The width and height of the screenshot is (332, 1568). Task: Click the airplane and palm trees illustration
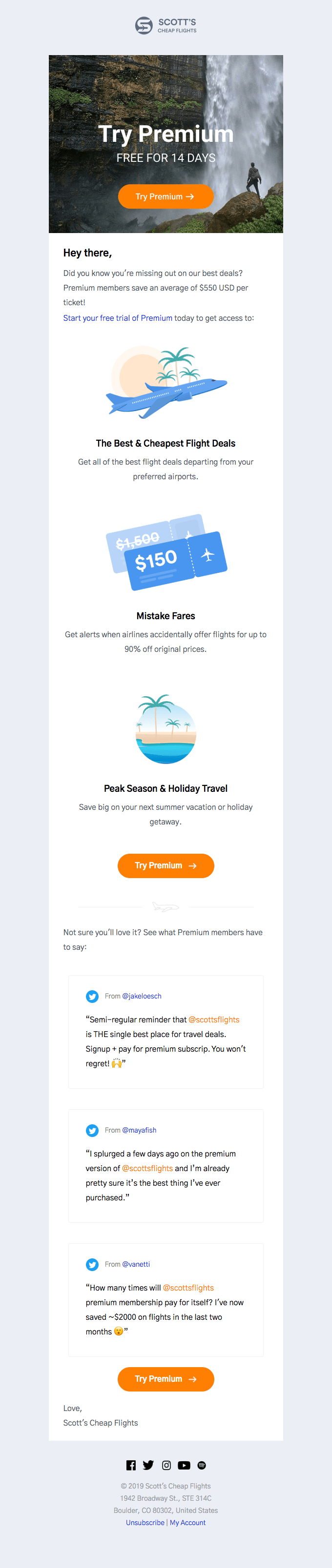[x=166, y=382]
